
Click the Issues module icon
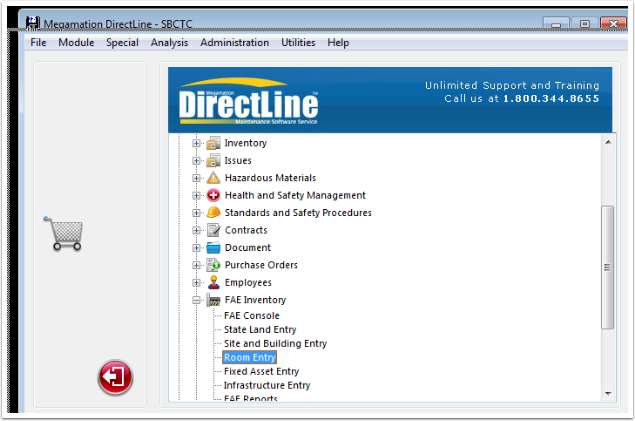tap(213, 160)
